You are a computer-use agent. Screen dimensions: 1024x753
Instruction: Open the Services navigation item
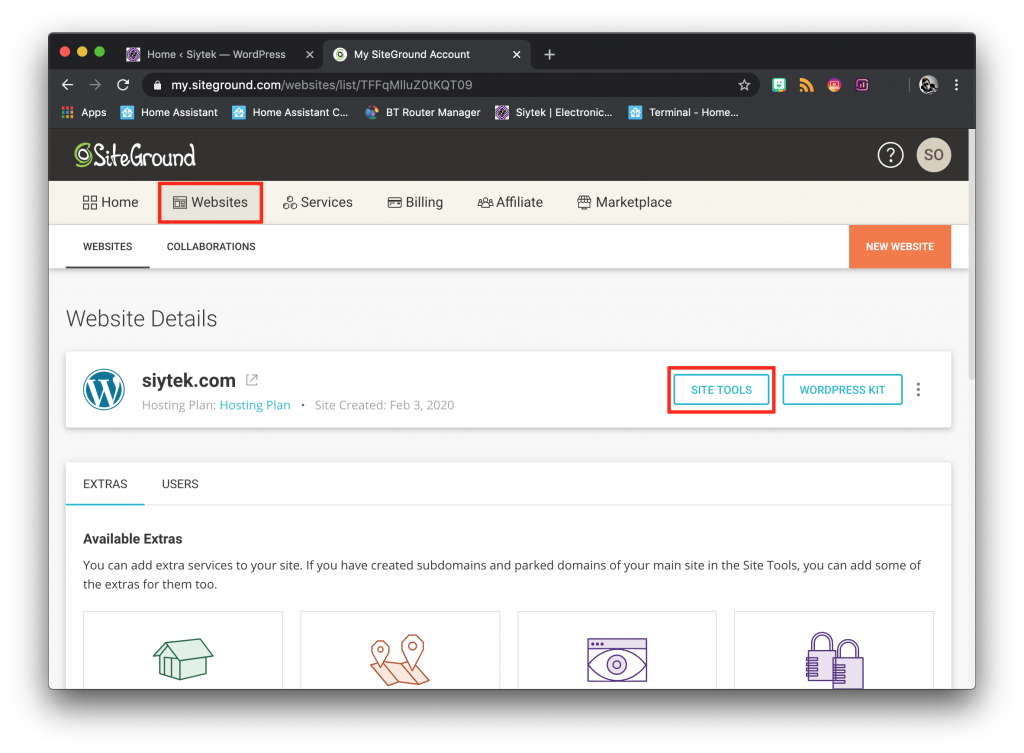pos(318,202)
